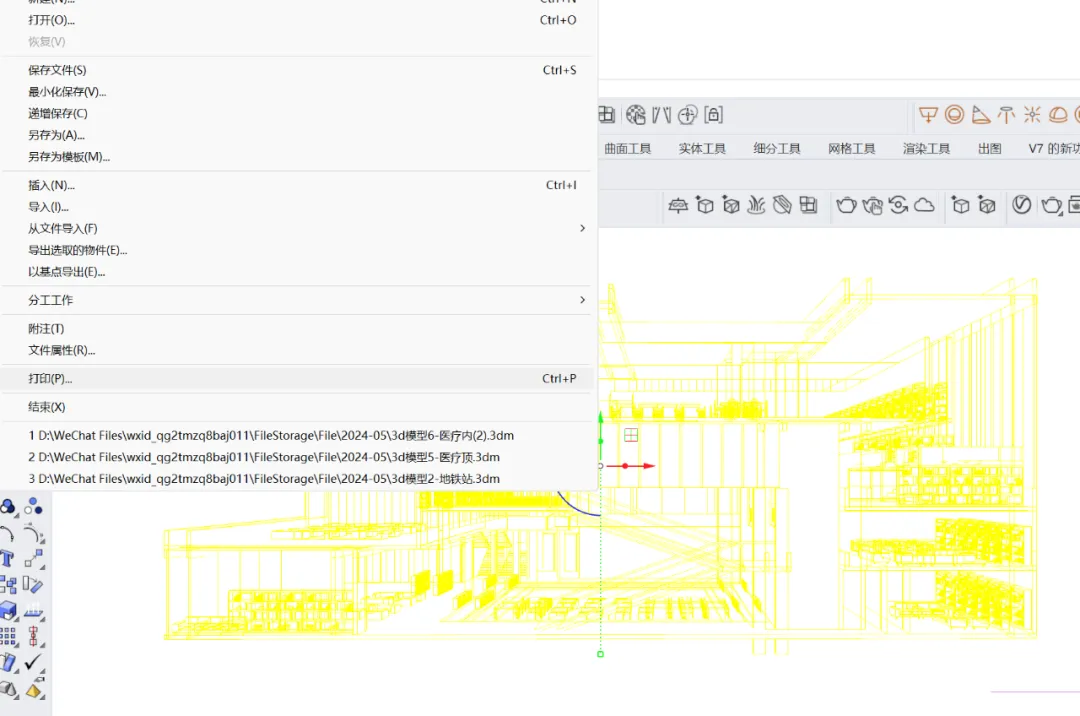This screenshot has height=716, width=1080.
Task: Click the crosshair target icon in top toolbar
Action: [687, 114]
